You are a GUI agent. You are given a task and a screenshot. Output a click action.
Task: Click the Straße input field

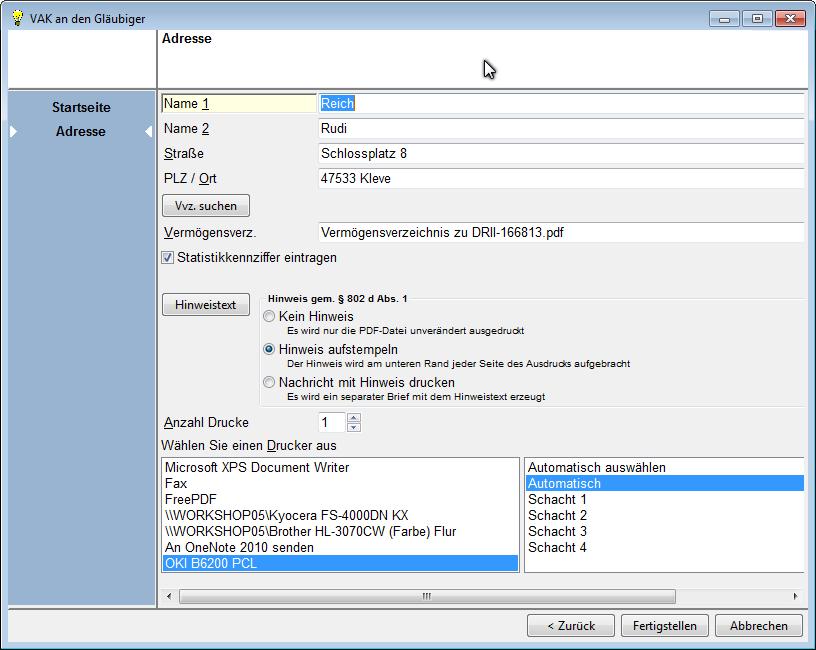(x=560, y=154)
